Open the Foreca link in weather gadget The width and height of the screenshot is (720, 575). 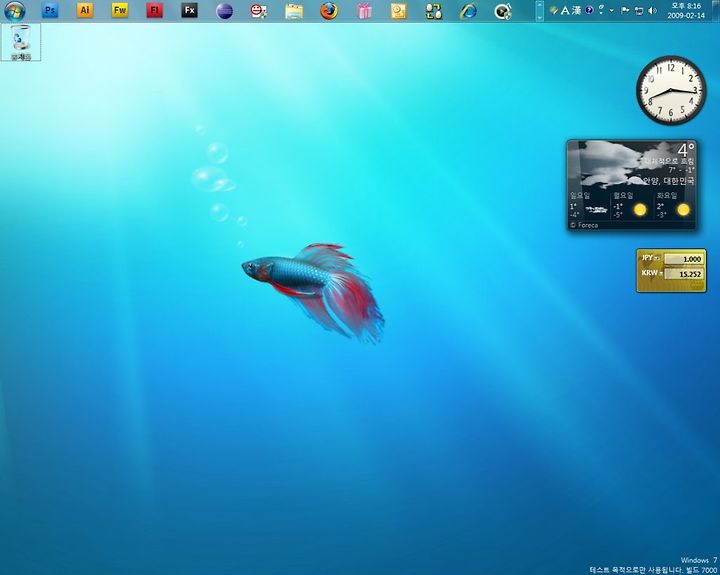pyautogui.click(x=584, y=225)
